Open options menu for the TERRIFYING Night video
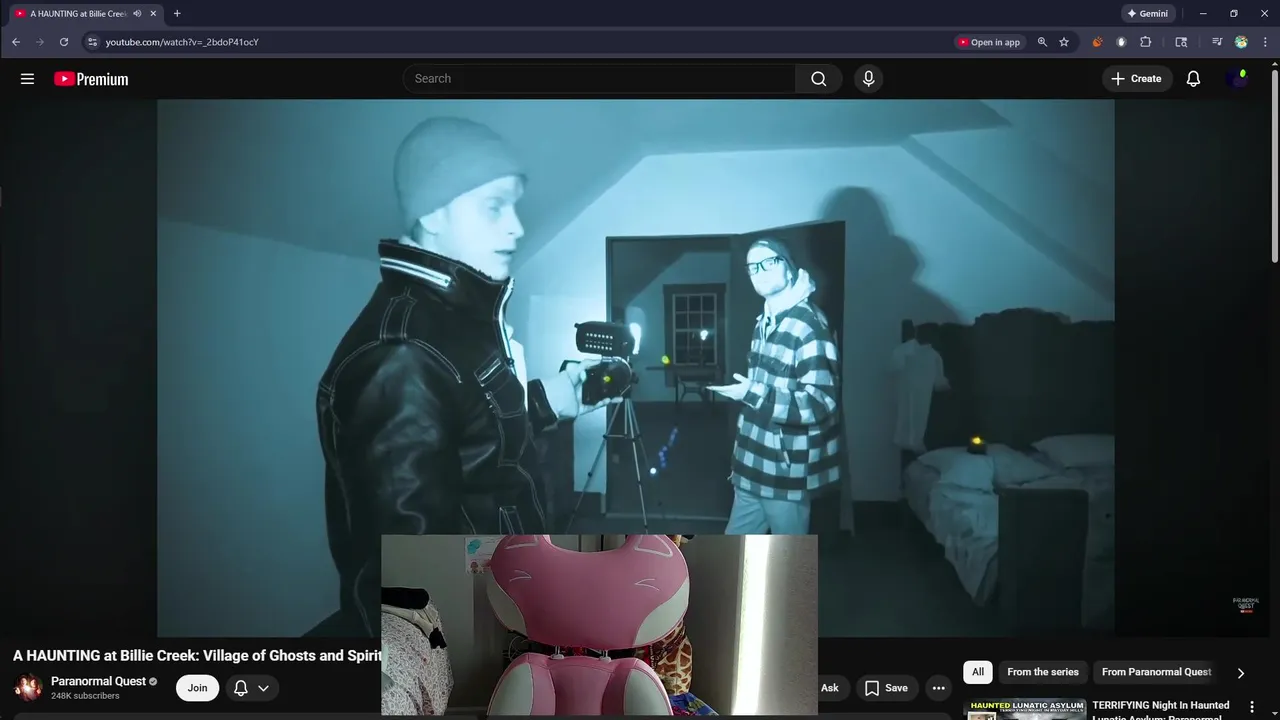This screenshot has width=1280, height=720. click(1252, 707)
